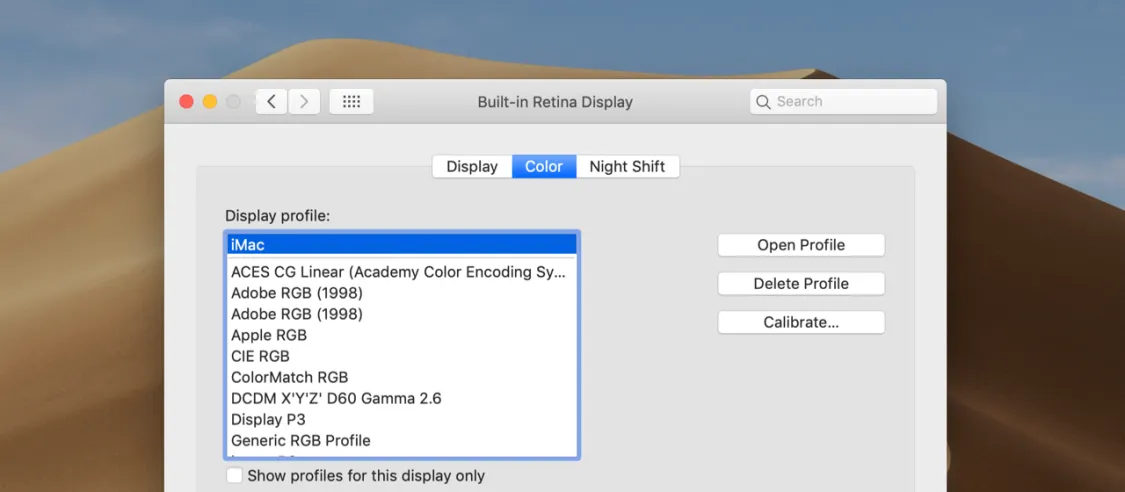Select the Generic RGB Profile entry
The width and height of the screenshot is (1125, 492).
tap(403, 440)
